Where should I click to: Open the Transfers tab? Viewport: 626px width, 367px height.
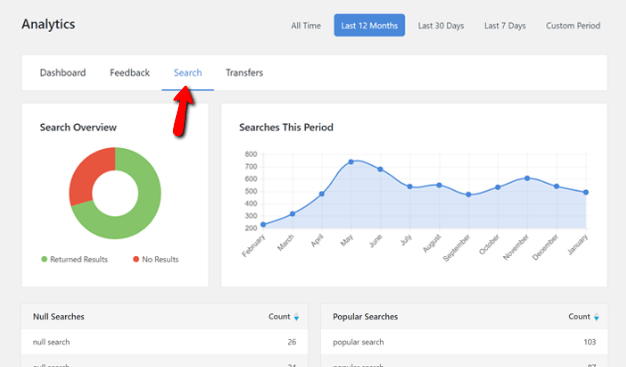[244, 73]
